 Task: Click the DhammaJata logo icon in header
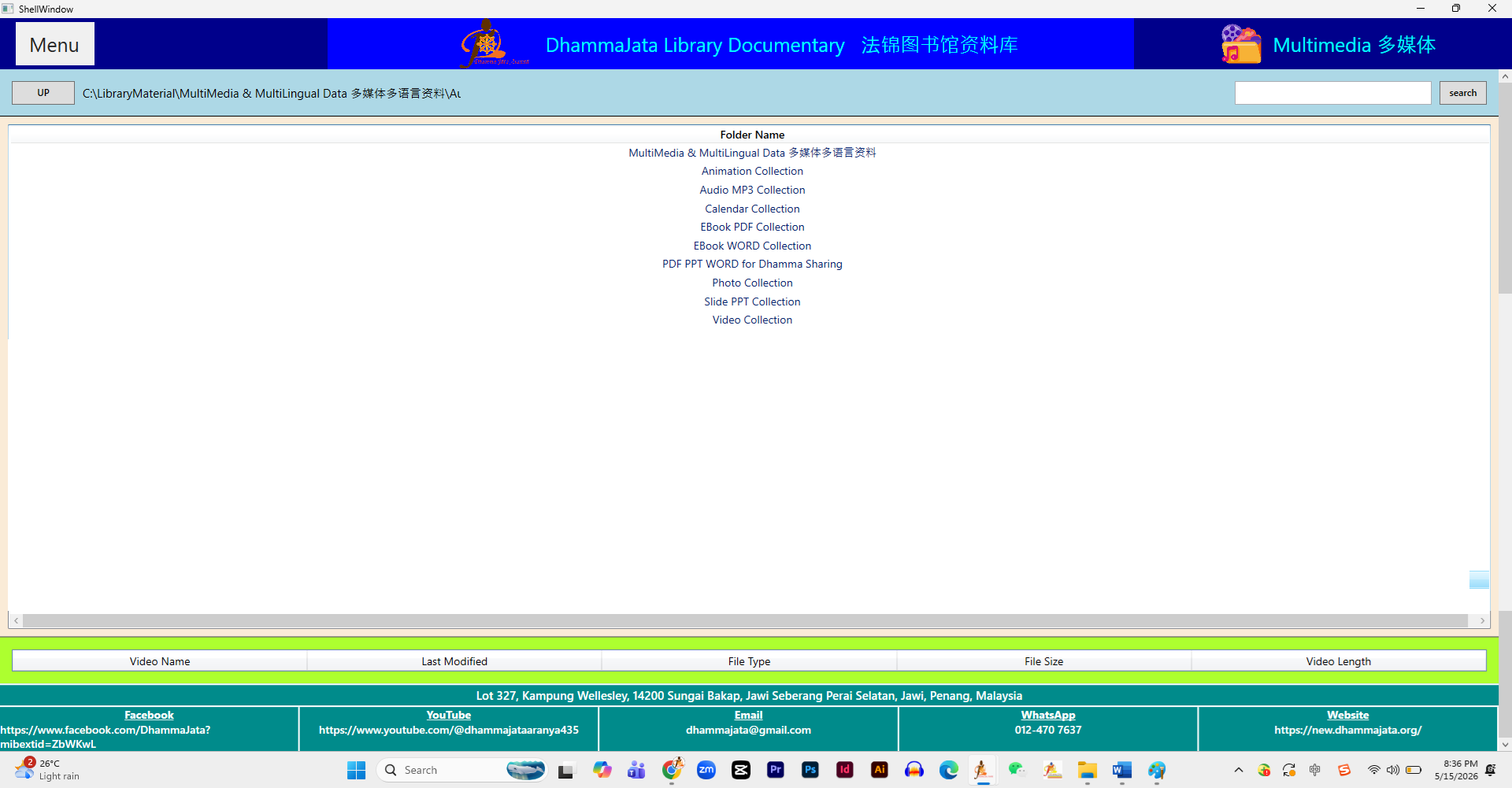click(x=493, y=44)
